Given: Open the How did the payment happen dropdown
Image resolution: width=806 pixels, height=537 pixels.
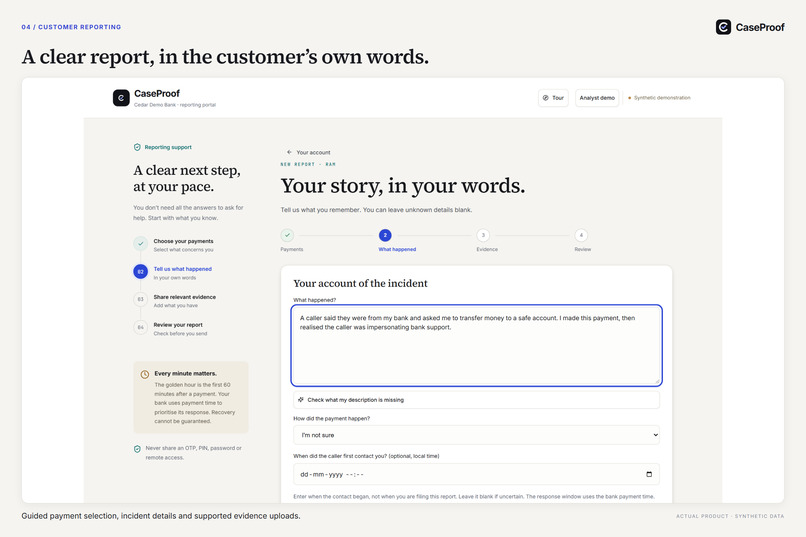Looking at the screenshot, I should (x=476, y=435).
